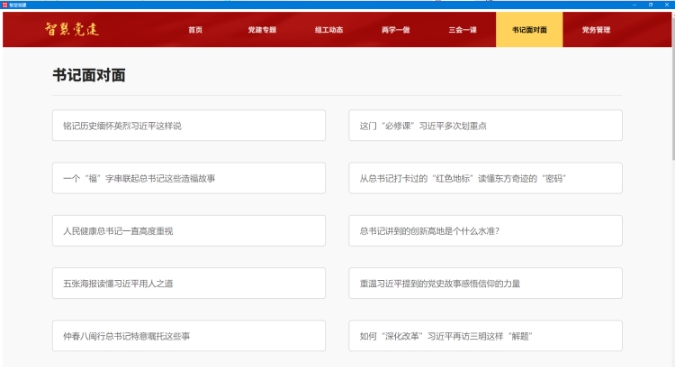Image resolution: width=675 pixels, height=367 pixels.
Task: Open article 铭记历史缅怀英烈习近平这样说
Action: 189,125
